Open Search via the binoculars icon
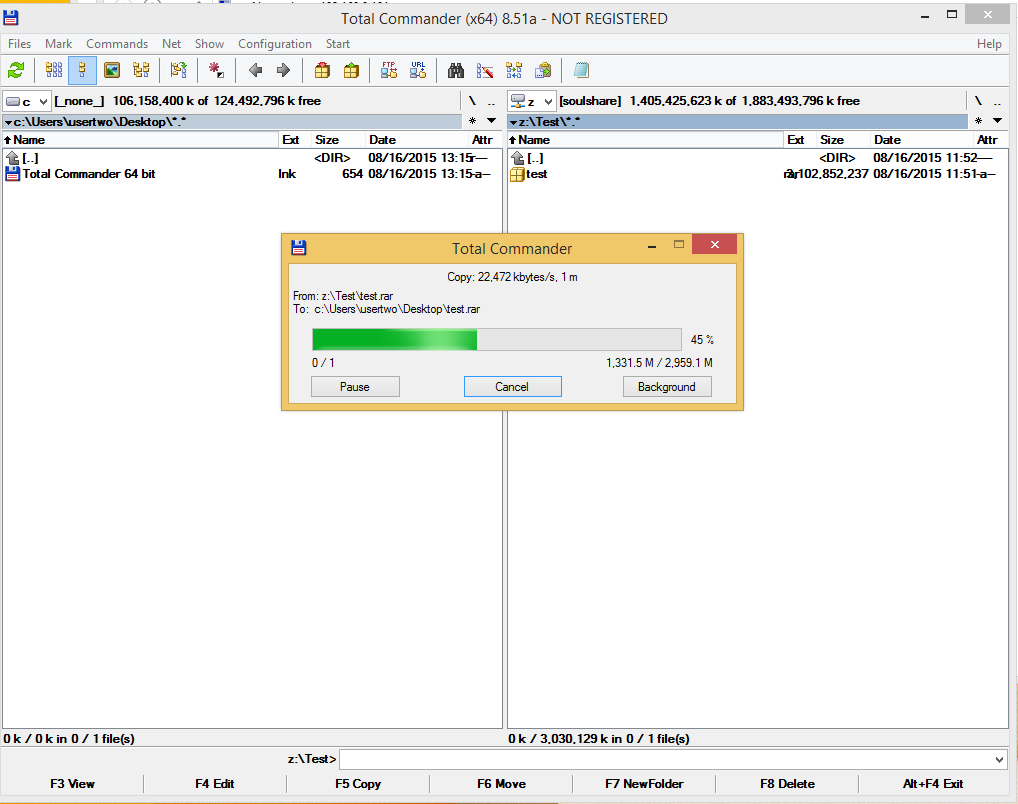This screenshot has height=804, width=1018. coord(456,70)
